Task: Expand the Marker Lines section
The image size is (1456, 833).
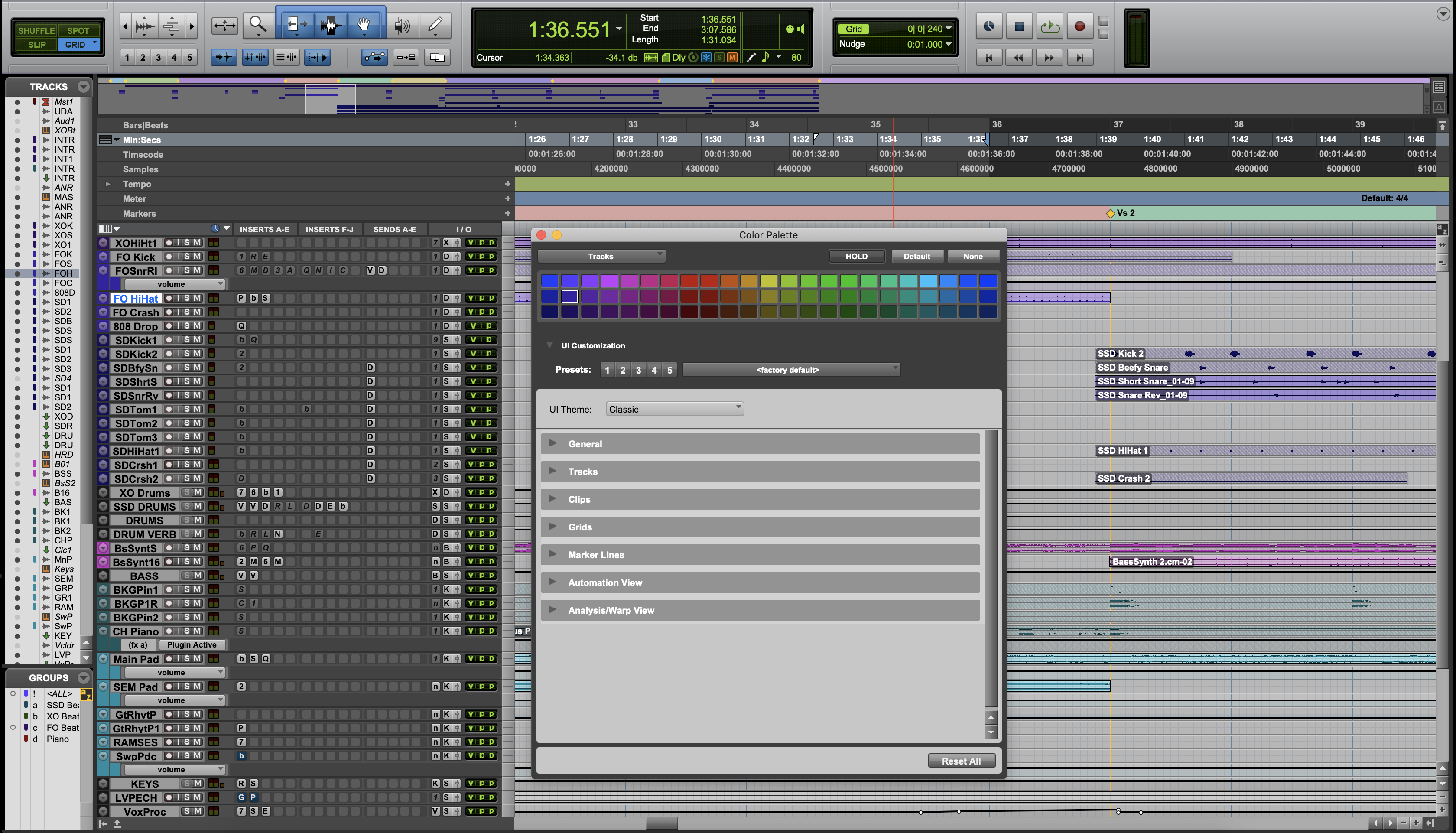Action: tap(552, 554)
